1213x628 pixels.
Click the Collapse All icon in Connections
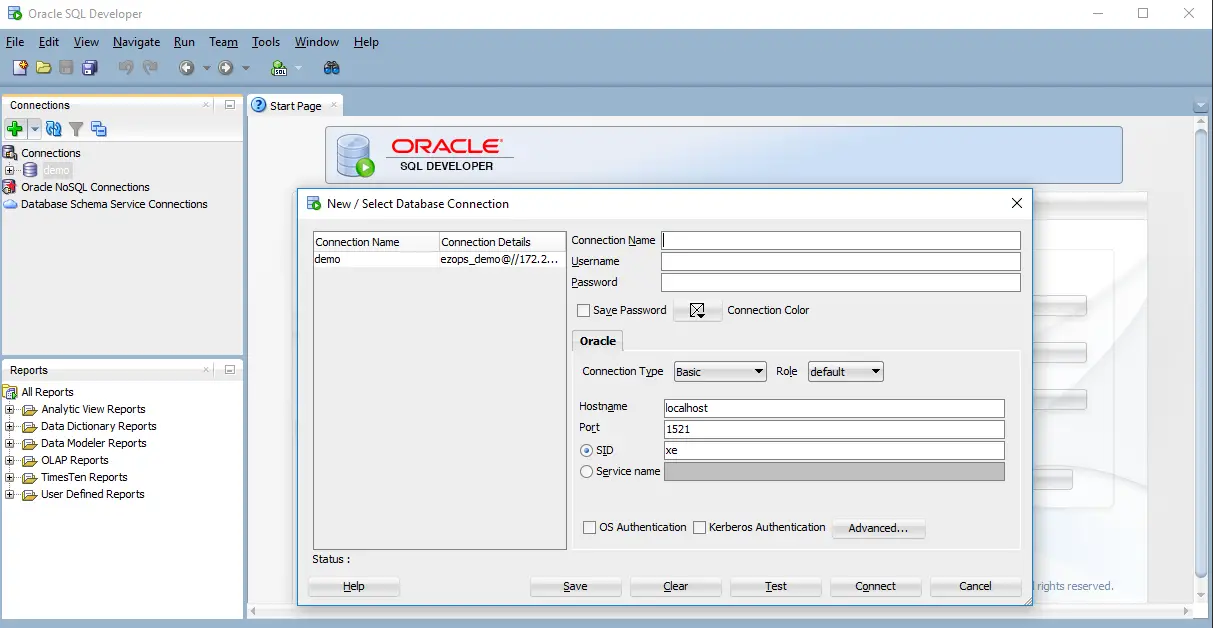(98, 129)
